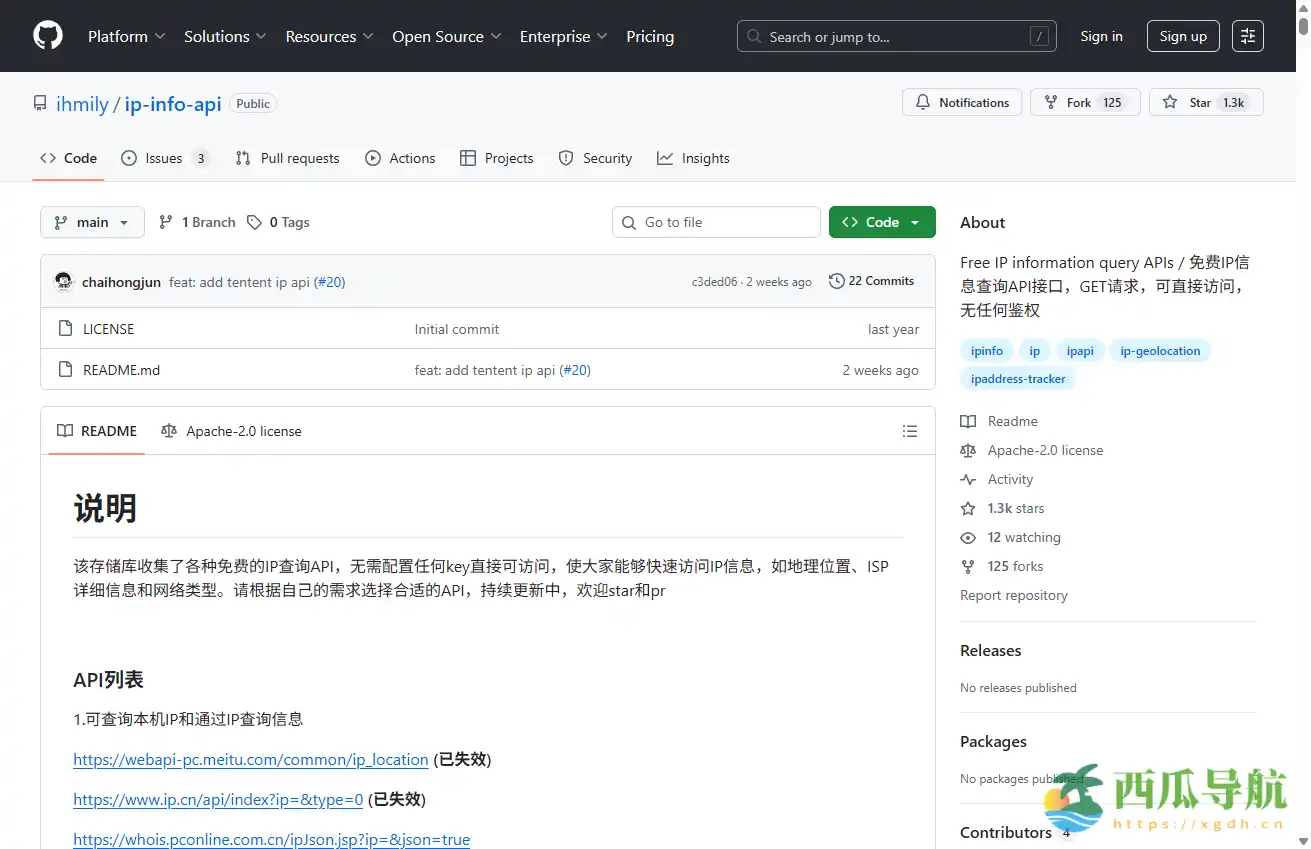Click the watching eye icon in sidebar
The image size is (1311, 849).
967,537
